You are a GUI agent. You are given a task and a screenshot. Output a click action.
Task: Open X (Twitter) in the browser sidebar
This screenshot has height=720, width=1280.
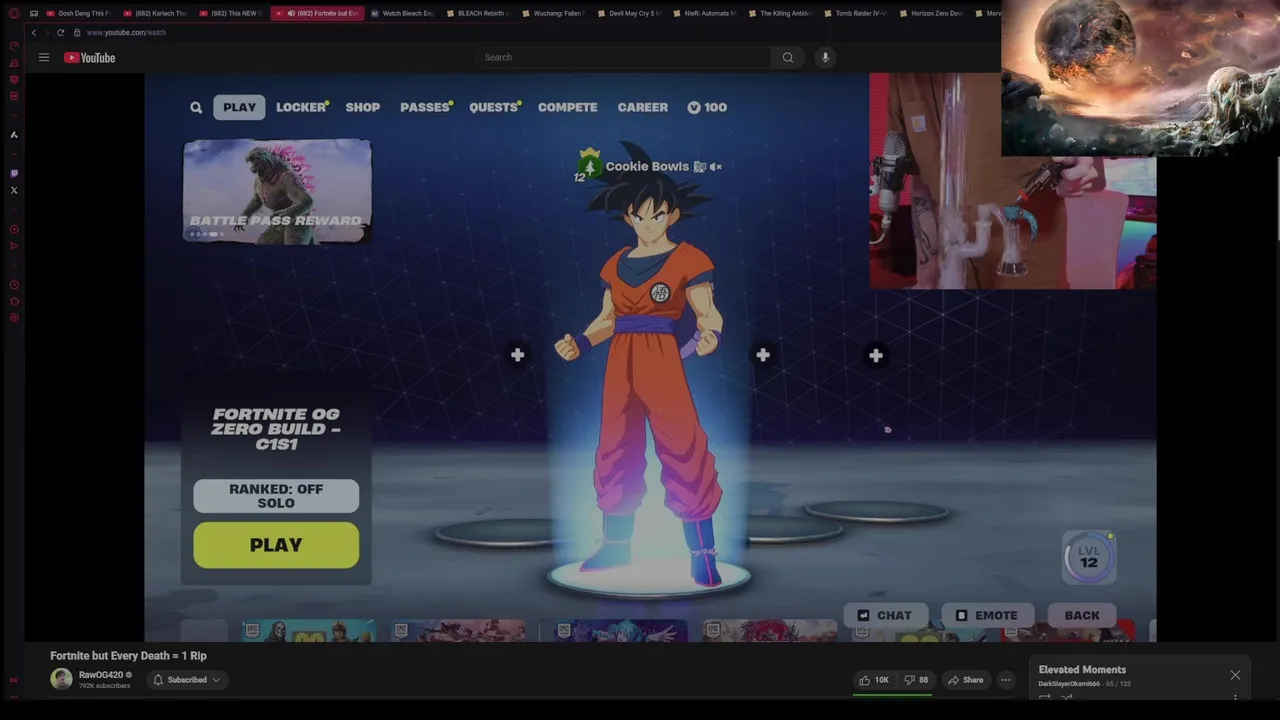[14, 190]
